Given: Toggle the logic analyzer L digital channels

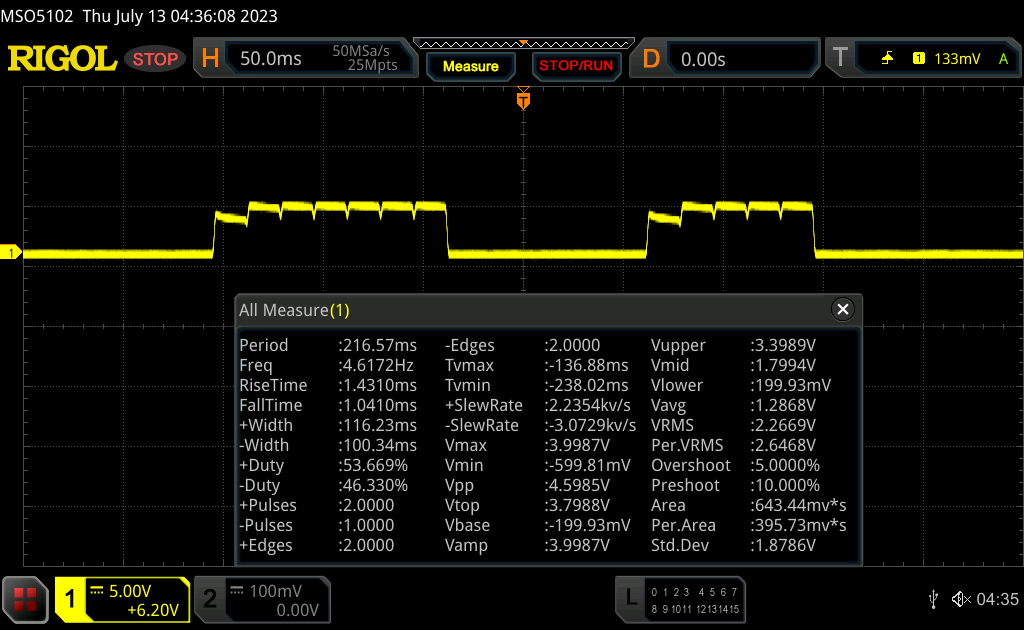Looking at the screenshot, I should (630, 599).
